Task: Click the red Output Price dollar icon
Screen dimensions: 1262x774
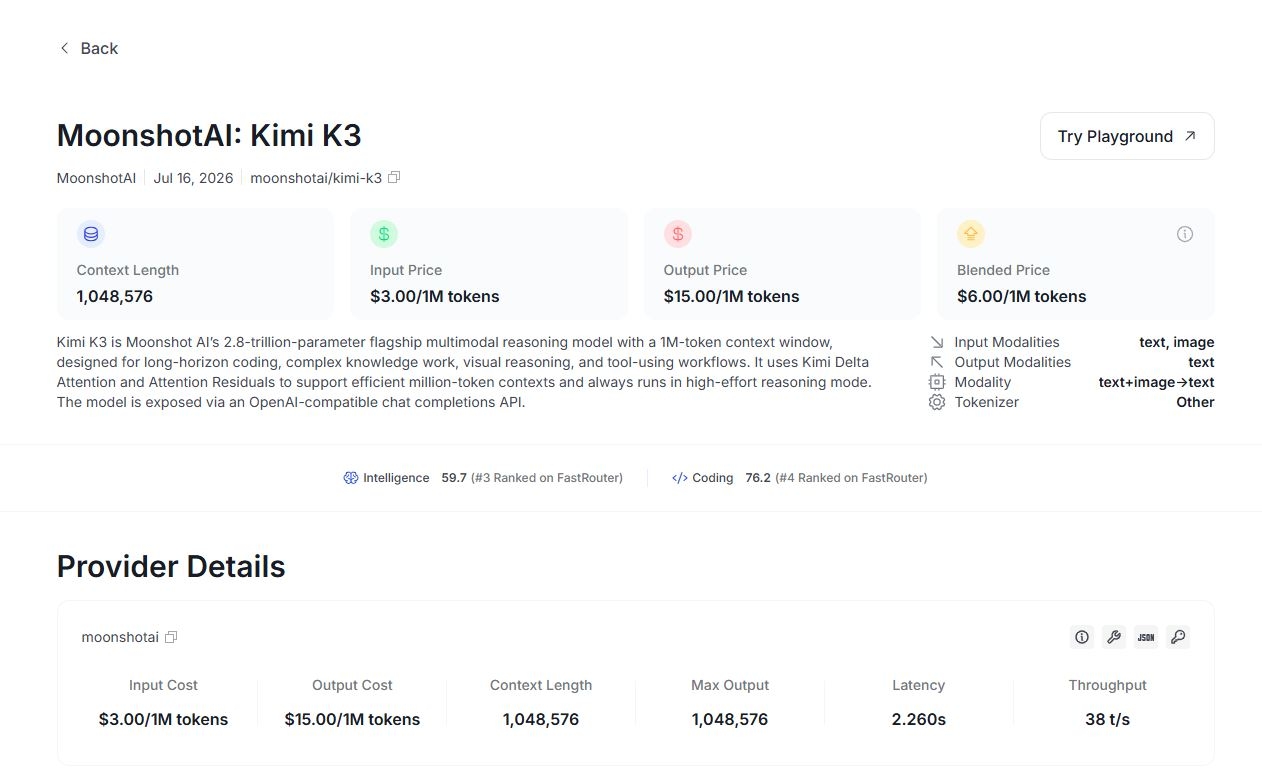Action: click(678, 234)
